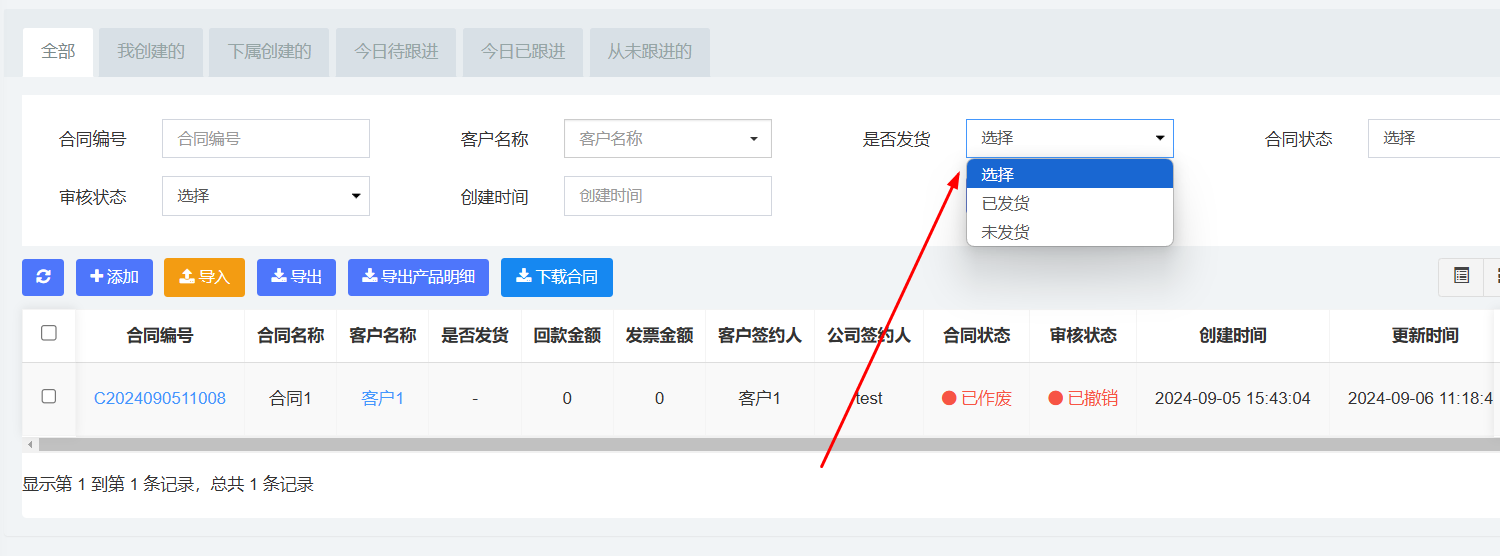Open the 客户1 customer link
Image resolution: width=1500 pixels, height=556 pixels.
[382, 398]
